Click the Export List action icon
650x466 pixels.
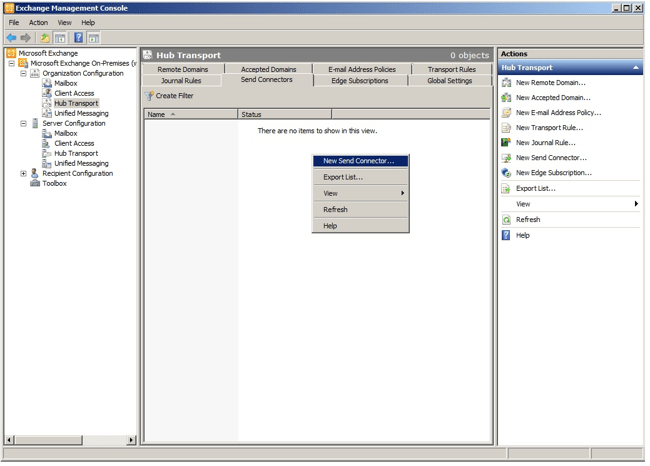click(x=506, y=189)
